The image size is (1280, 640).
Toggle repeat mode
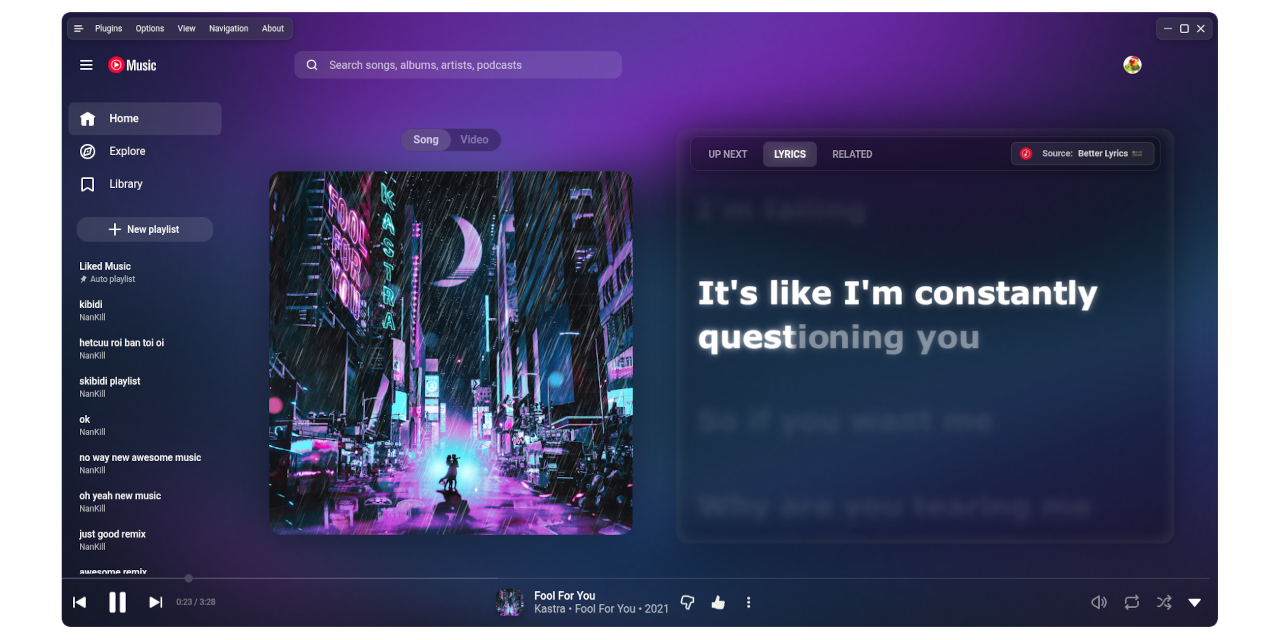1131,602
